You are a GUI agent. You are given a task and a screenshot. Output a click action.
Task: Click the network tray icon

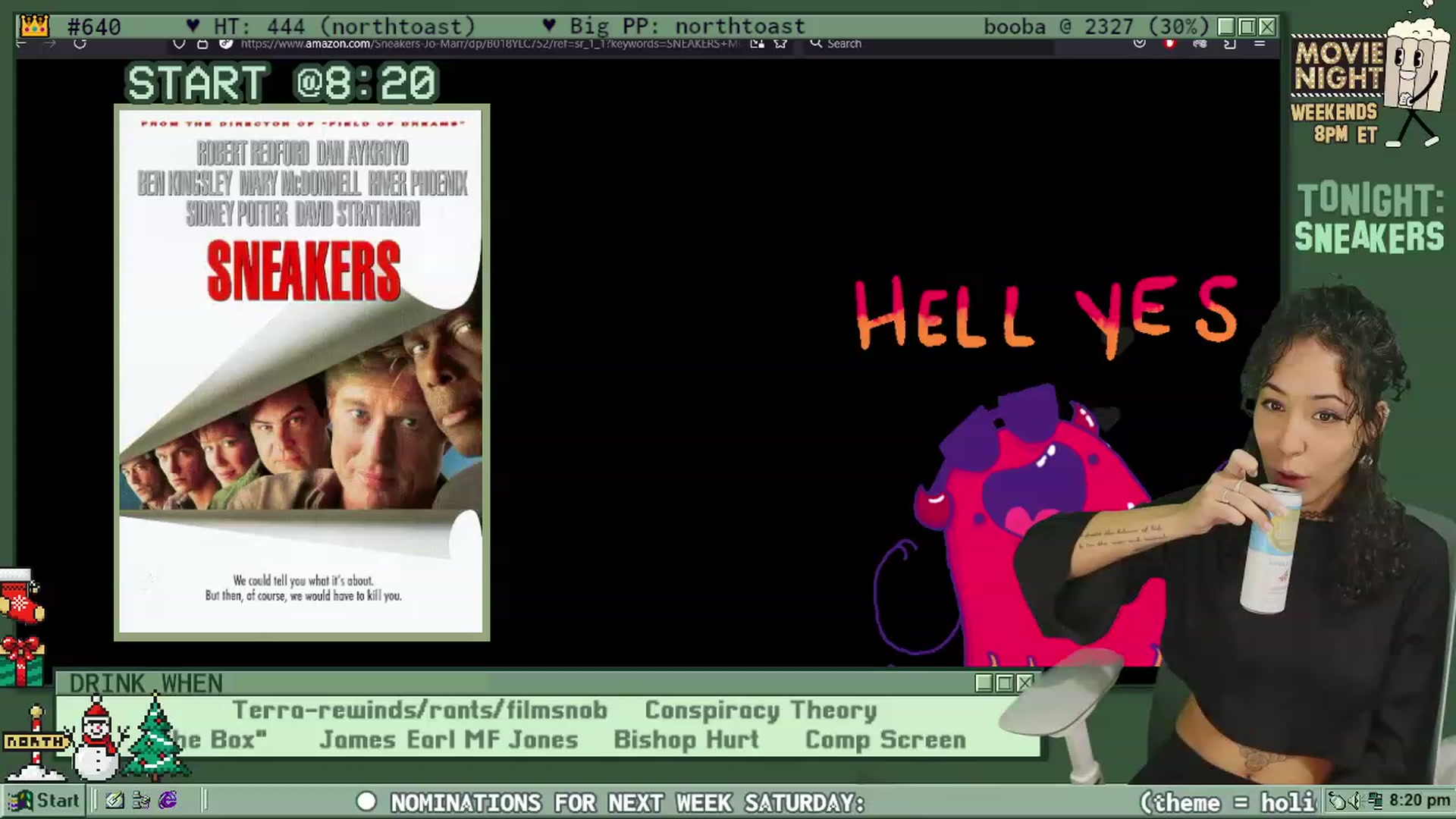(1376, 801)
